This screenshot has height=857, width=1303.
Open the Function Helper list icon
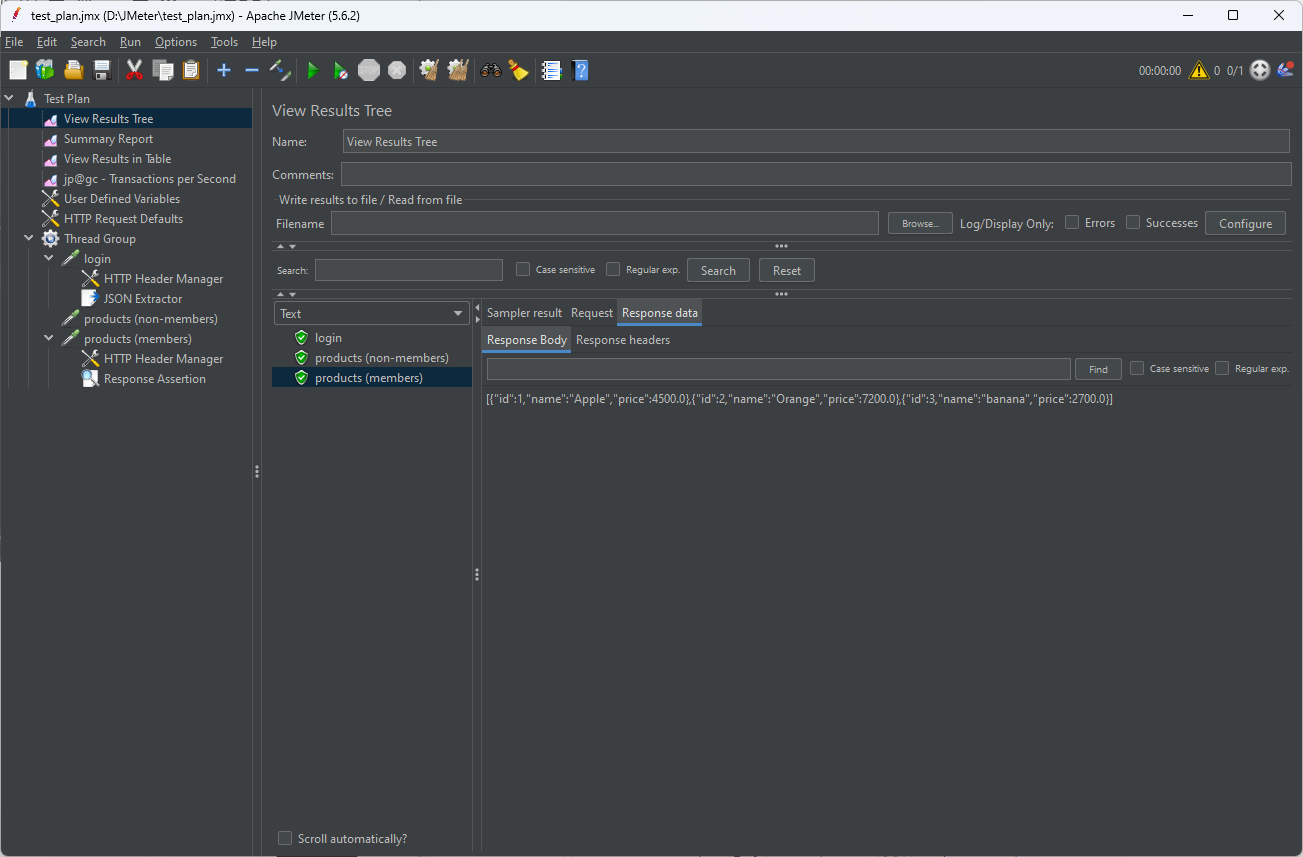click(551, 70)
